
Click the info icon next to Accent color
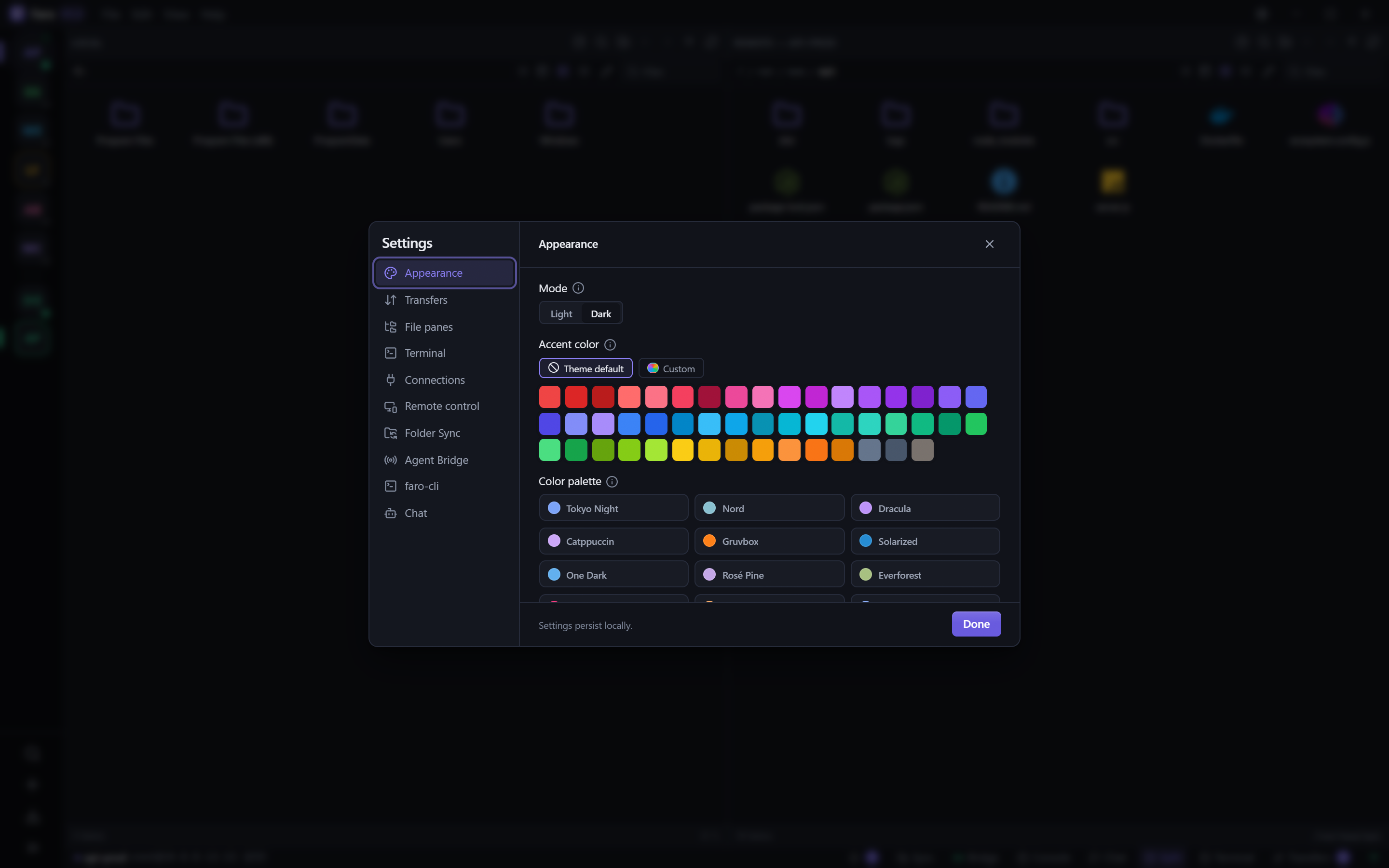(x=610, y=344)
